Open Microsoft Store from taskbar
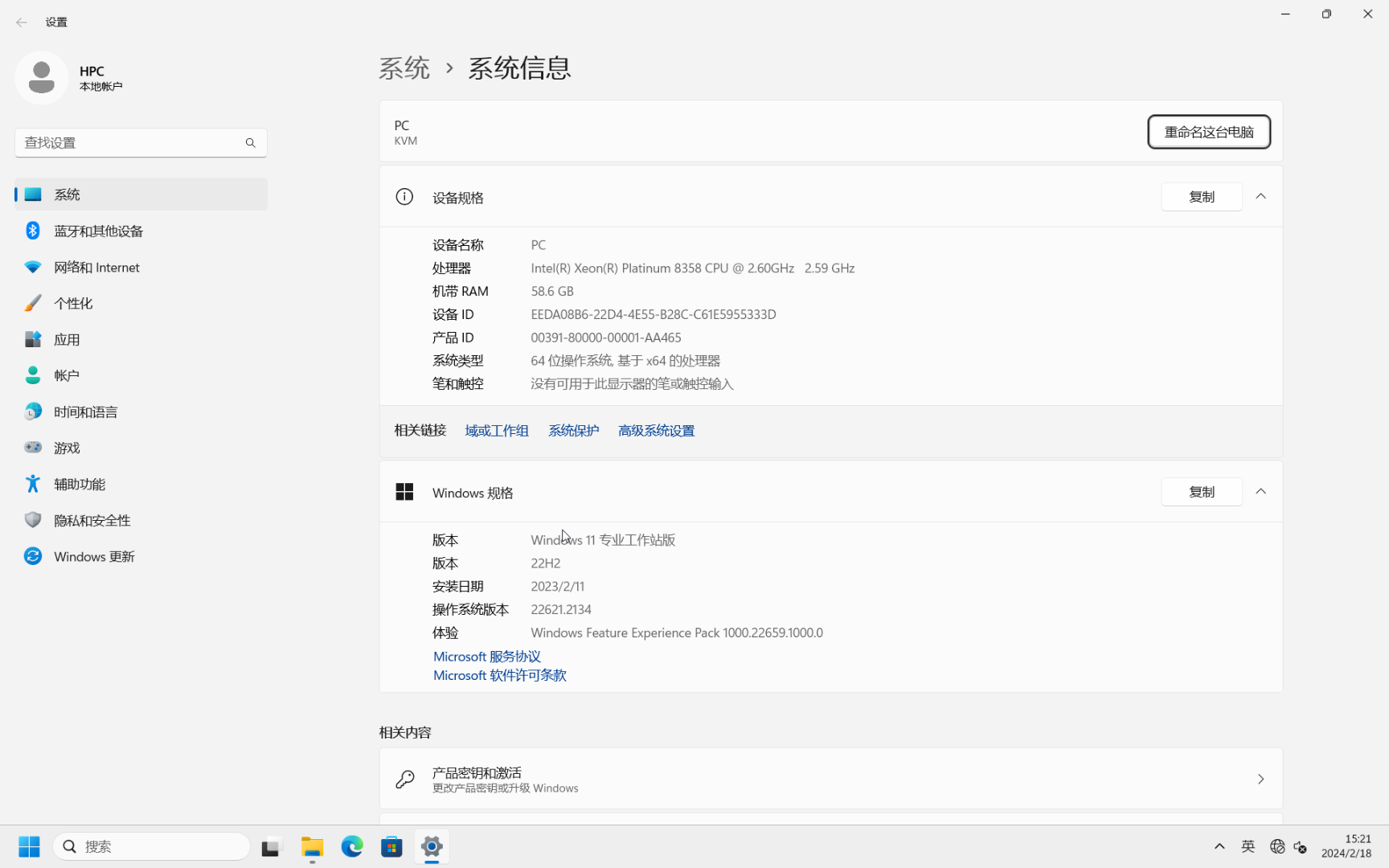This screenshot has height=868, width=1389. pos(391,846)
